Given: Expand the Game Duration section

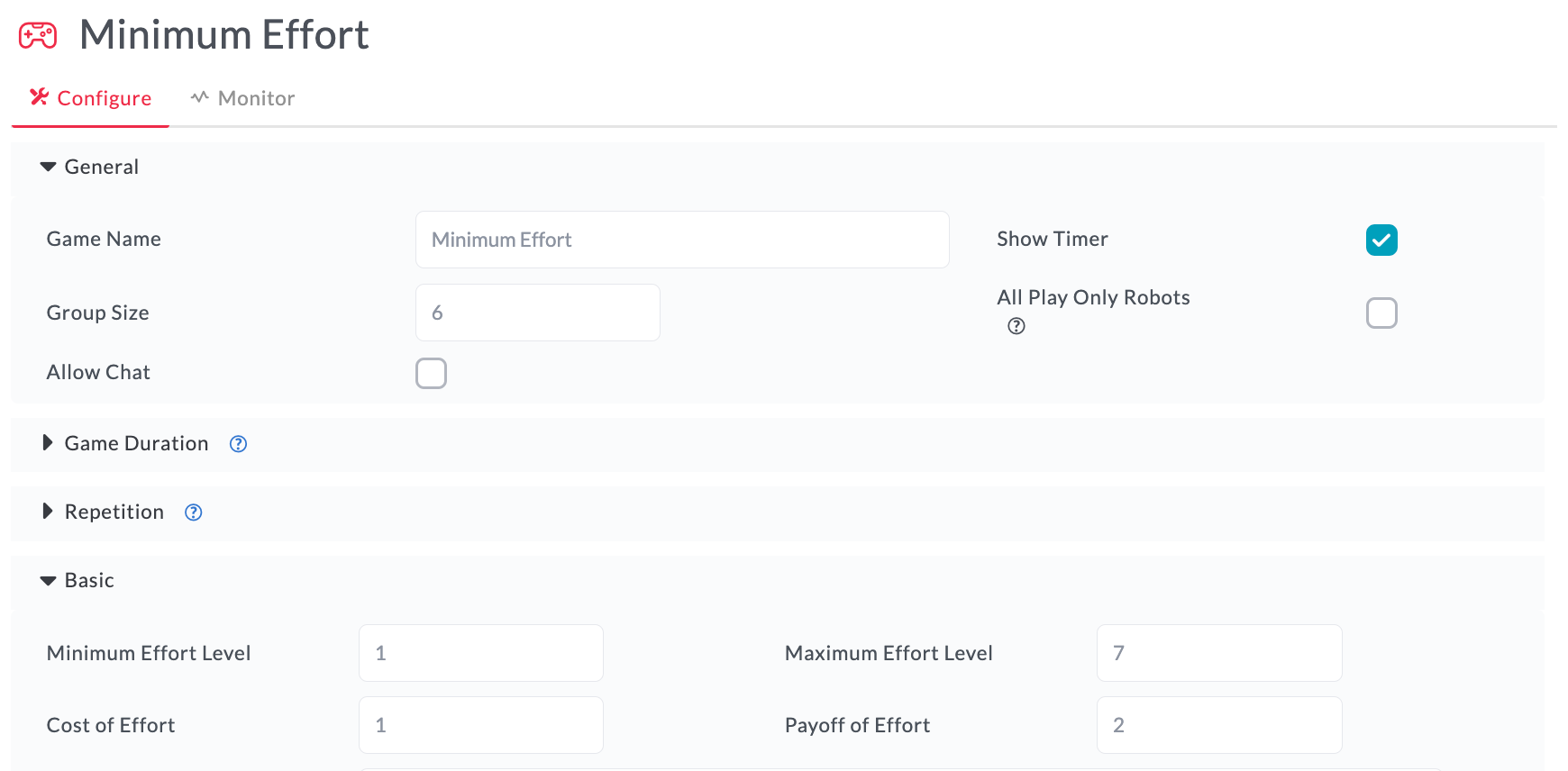Looking at the screenshot, I should [48, 443].
